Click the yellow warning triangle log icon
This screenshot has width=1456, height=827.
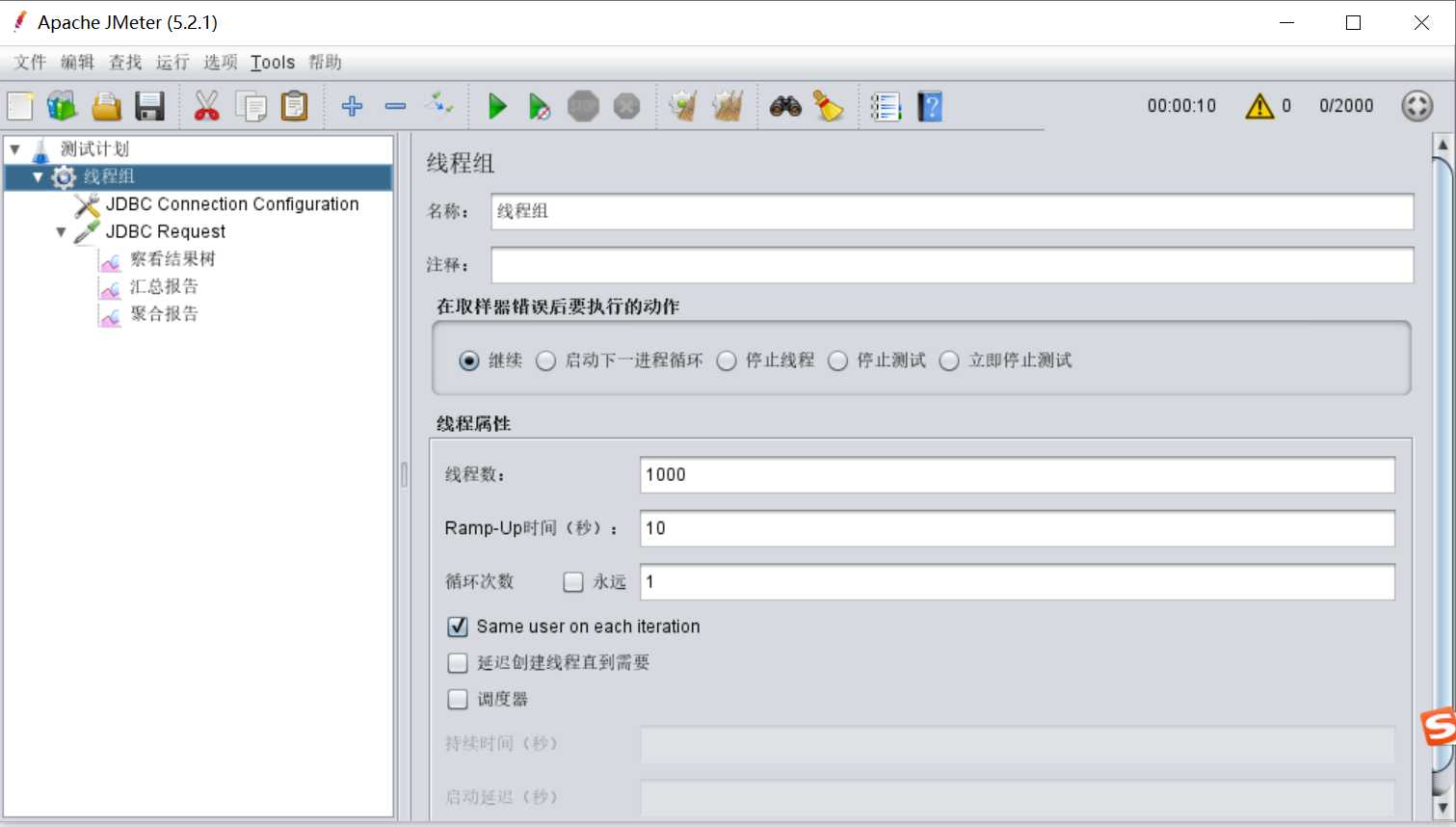pos(1259,106)
